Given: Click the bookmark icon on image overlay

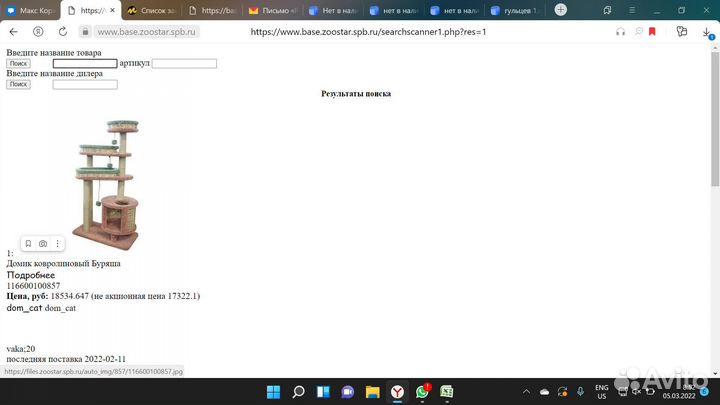Looking at the screenshot, I should 28,244.
